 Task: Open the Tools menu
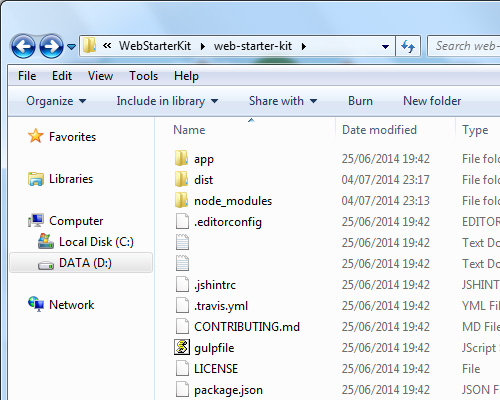click(x=143, y=76)
